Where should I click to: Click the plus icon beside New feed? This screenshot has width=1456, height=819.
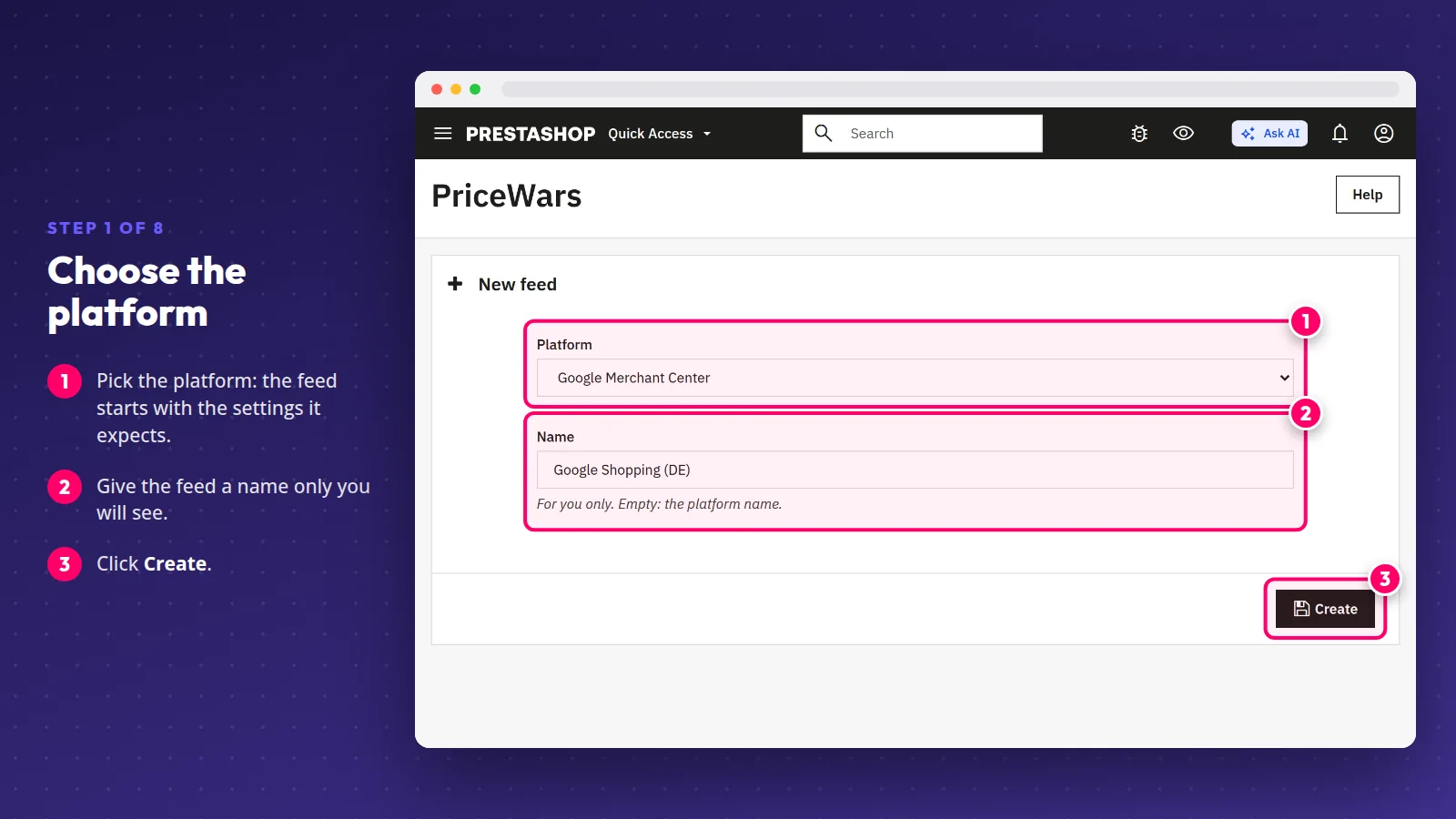(x=455, y=284)
